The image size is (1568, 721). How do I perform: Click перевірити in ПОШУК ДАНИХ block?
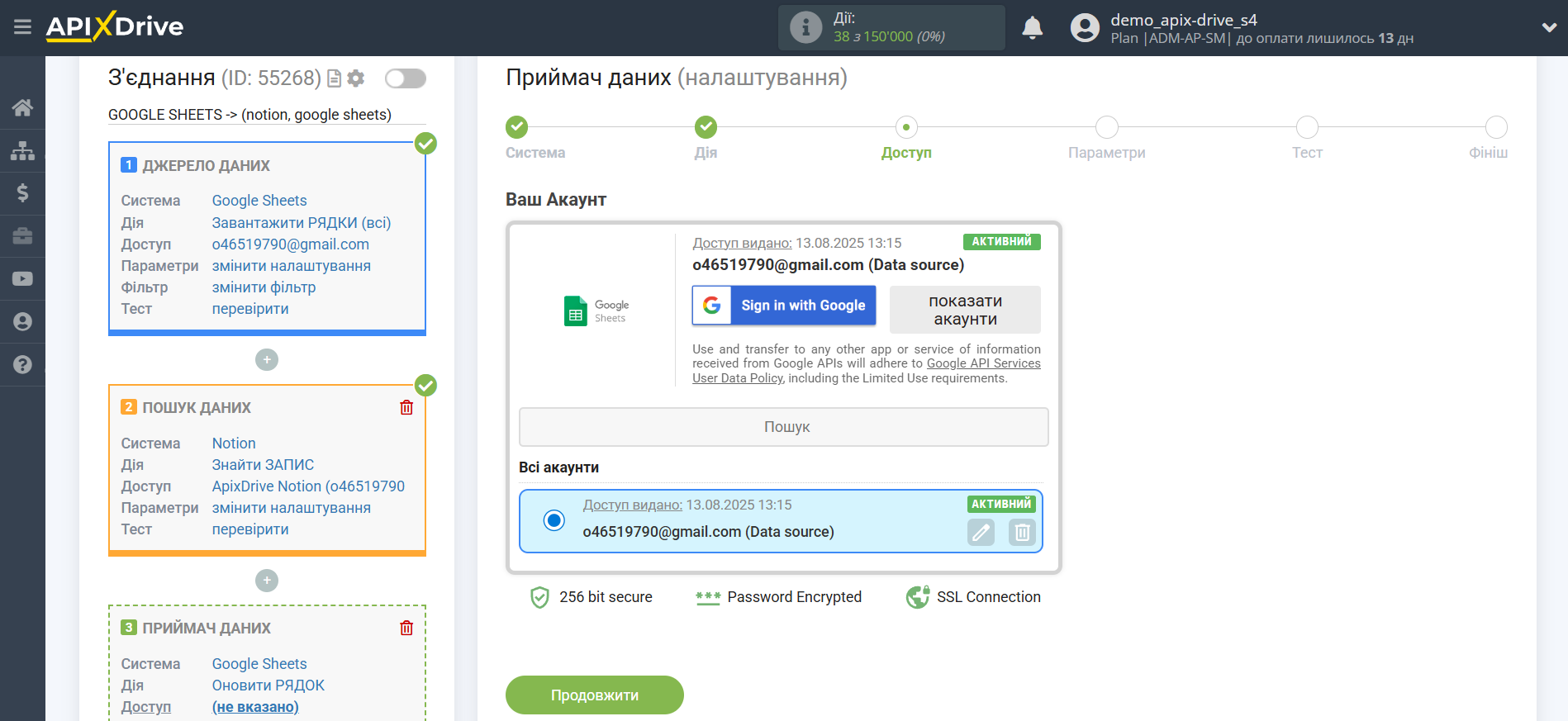point(250,529)
